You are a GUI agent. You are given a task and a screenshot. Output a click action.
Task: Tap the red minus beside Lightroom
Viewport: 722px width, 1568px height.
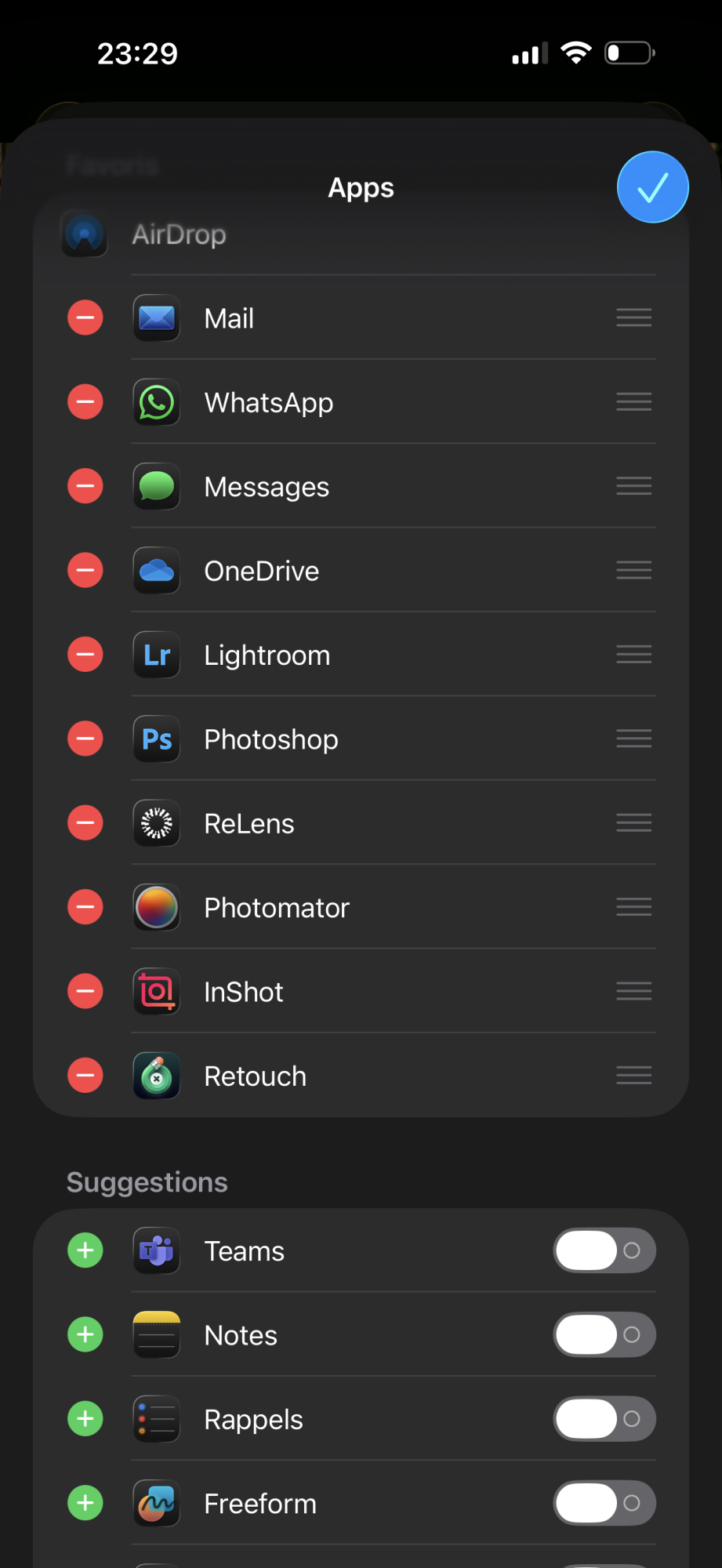point(85,655)
